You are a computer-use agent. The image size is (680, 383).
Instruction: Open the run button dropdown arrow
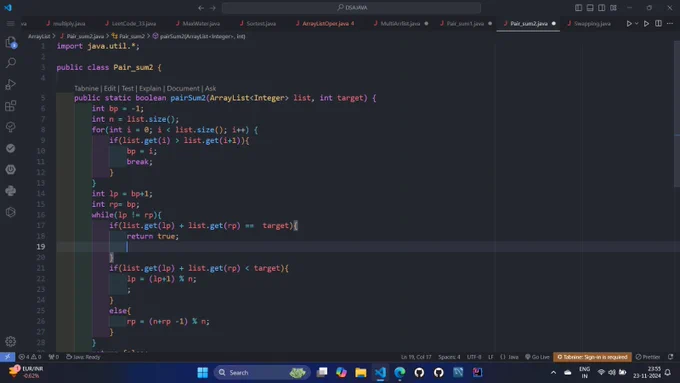pyautogui.click(x=637, y=23)
